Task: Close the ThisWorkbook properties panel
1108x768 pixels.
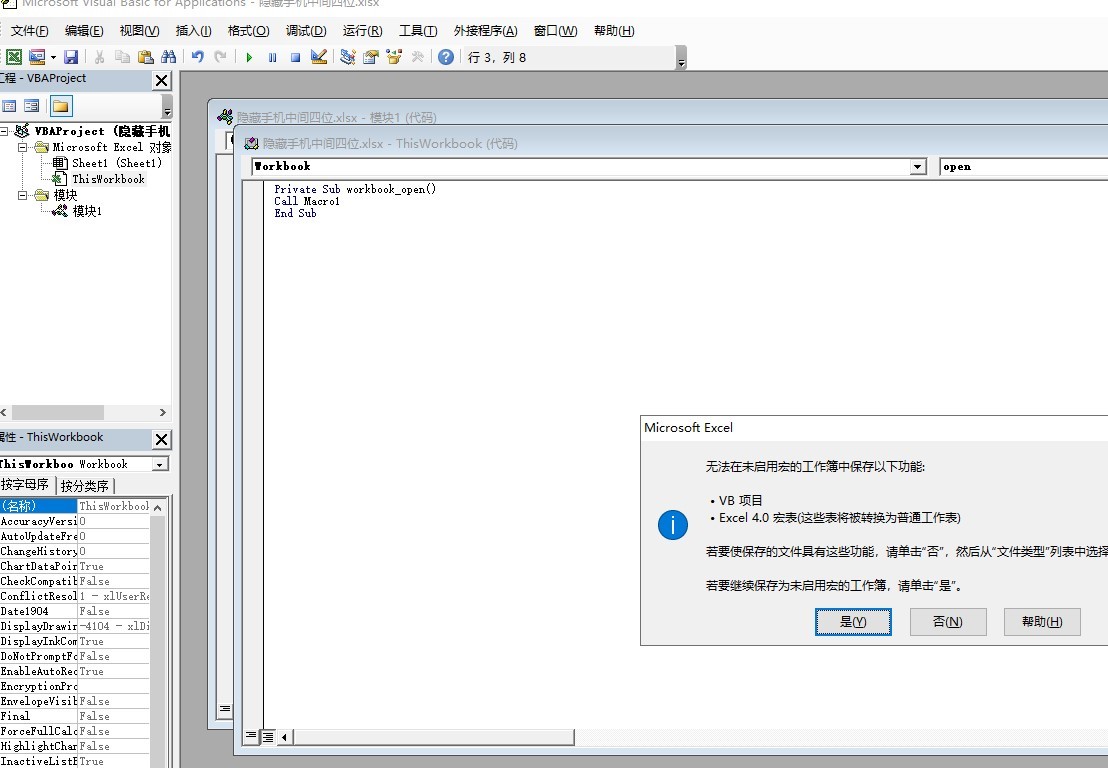Action: pos(162,439)
